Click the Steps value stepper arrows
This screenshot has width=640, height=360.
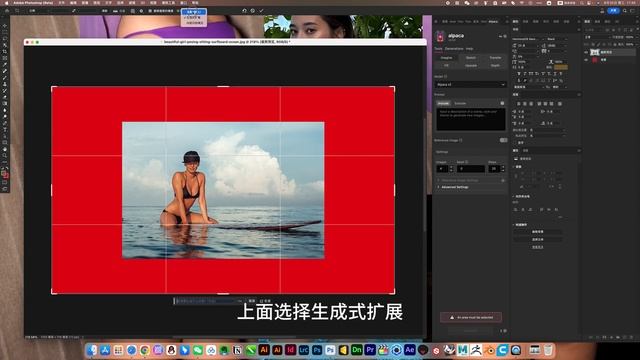[x=502, y=169]
